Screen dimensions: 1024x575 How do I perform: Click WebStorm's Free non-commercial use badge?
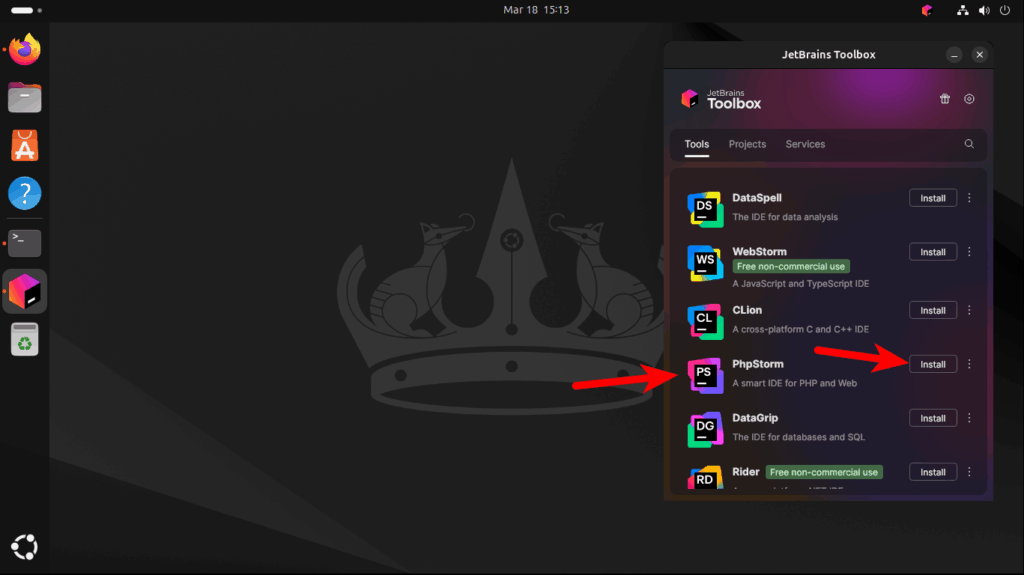[791, 267]
